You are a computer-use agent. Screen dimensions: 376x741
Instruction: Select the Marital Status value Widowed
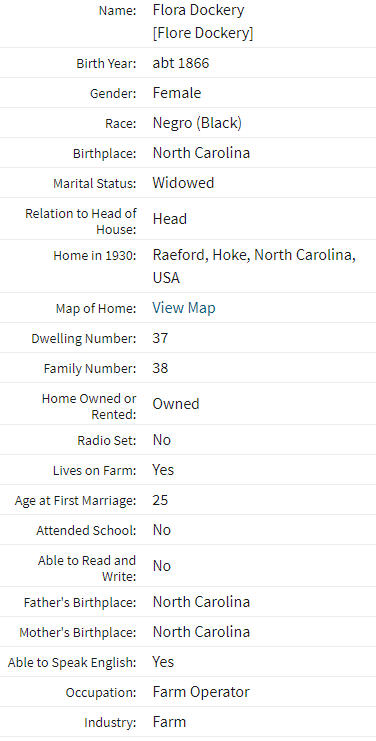[183, 183]
